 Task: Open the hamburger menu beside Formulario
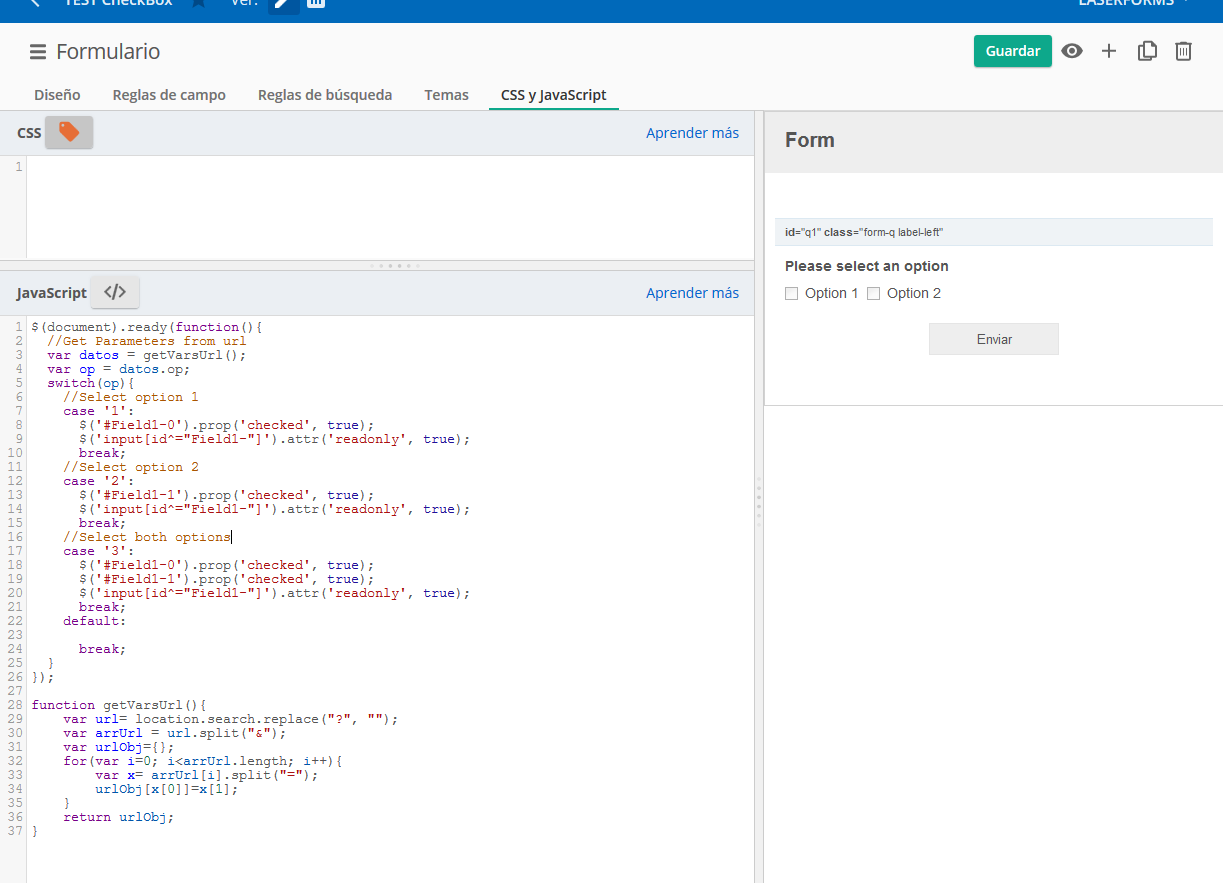38,52
